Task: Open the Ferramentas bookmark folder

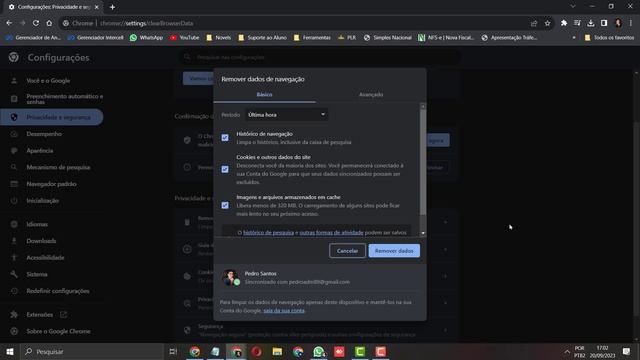Action: click(x=312, y=38)
